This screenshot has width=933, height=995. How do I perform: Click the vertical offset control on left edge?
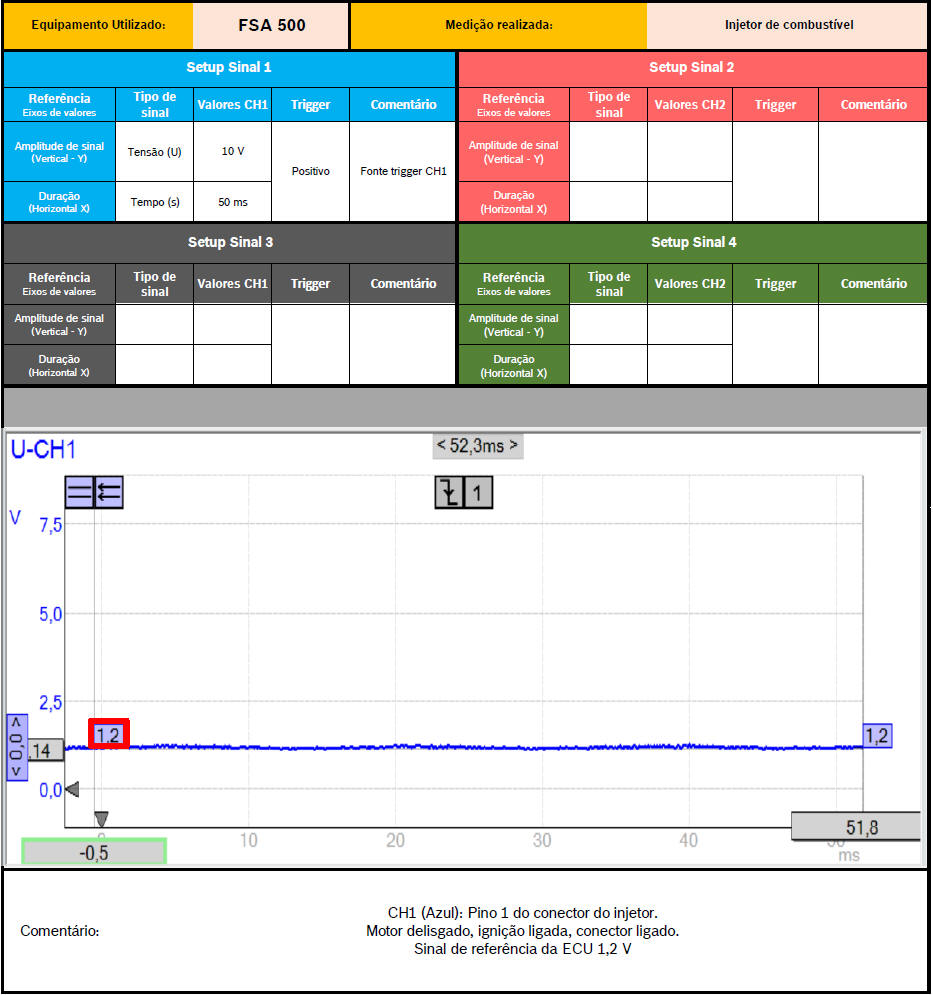(17, 748)
